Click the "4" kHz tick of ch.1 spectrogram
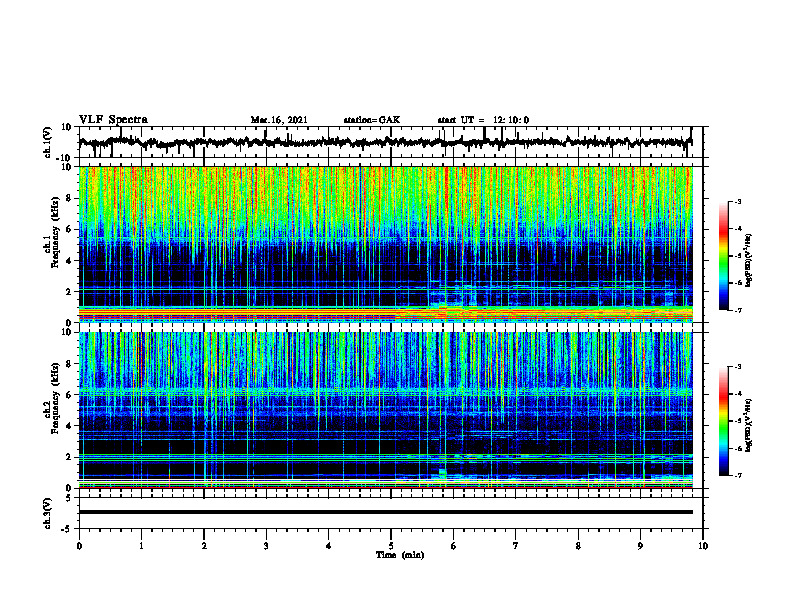This screenshot has height=612, width=792. coord(68,261)
